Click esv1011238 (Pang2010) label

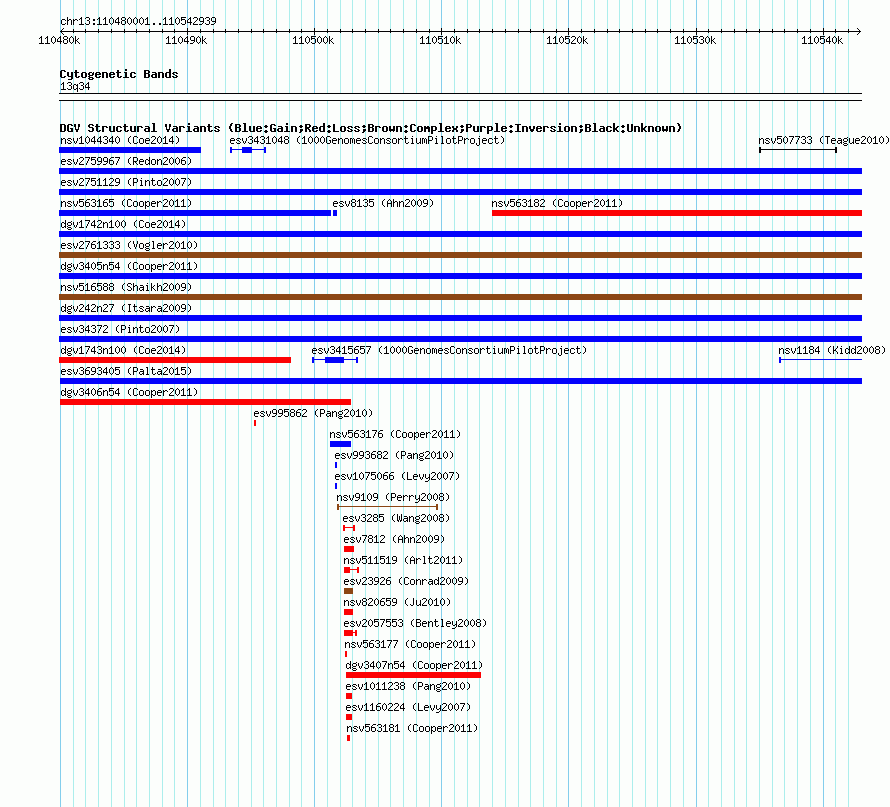tap(408, 686)
